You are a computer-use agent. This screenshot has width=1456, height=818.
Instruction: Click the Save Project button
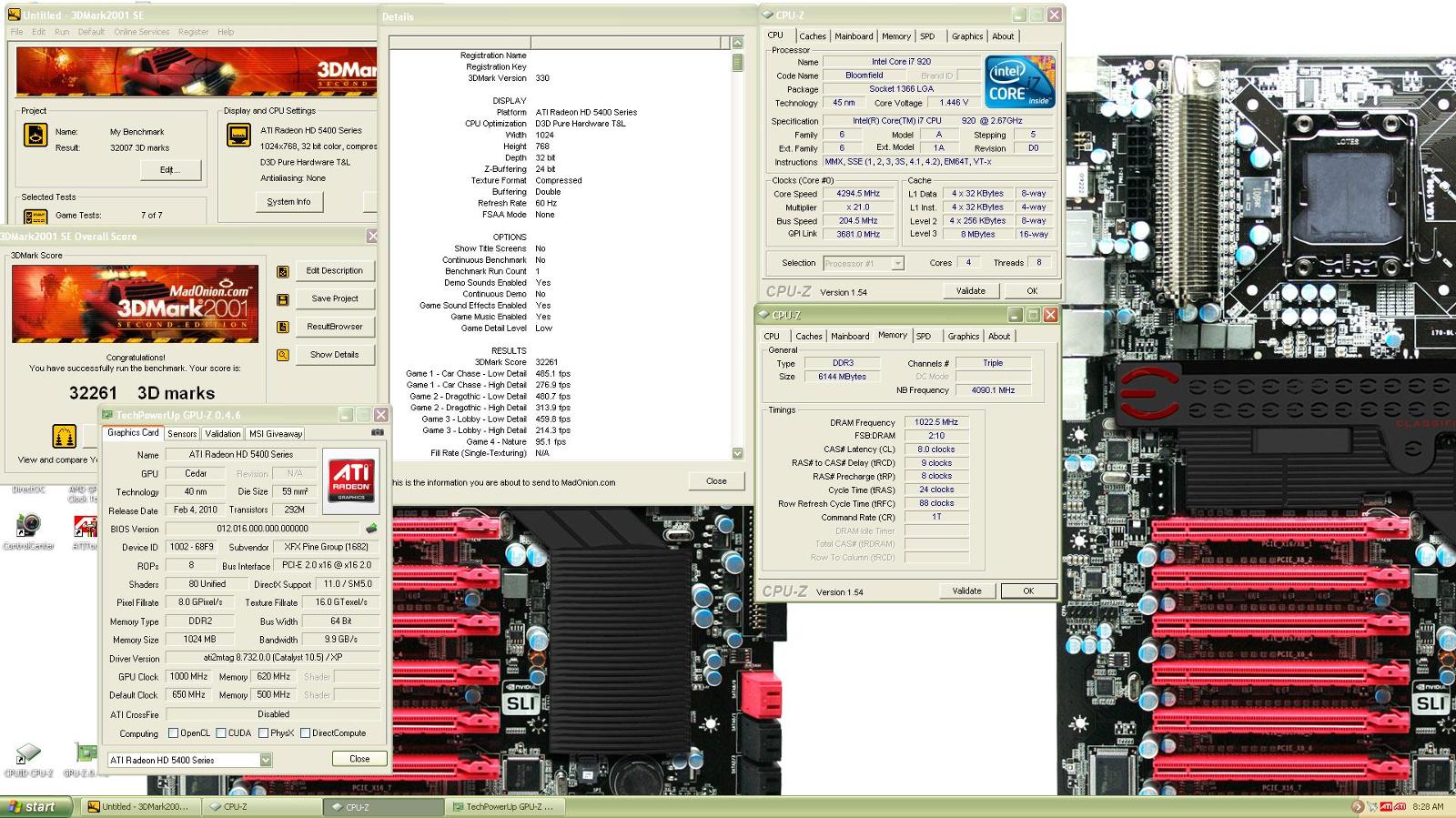click(335, 299)
